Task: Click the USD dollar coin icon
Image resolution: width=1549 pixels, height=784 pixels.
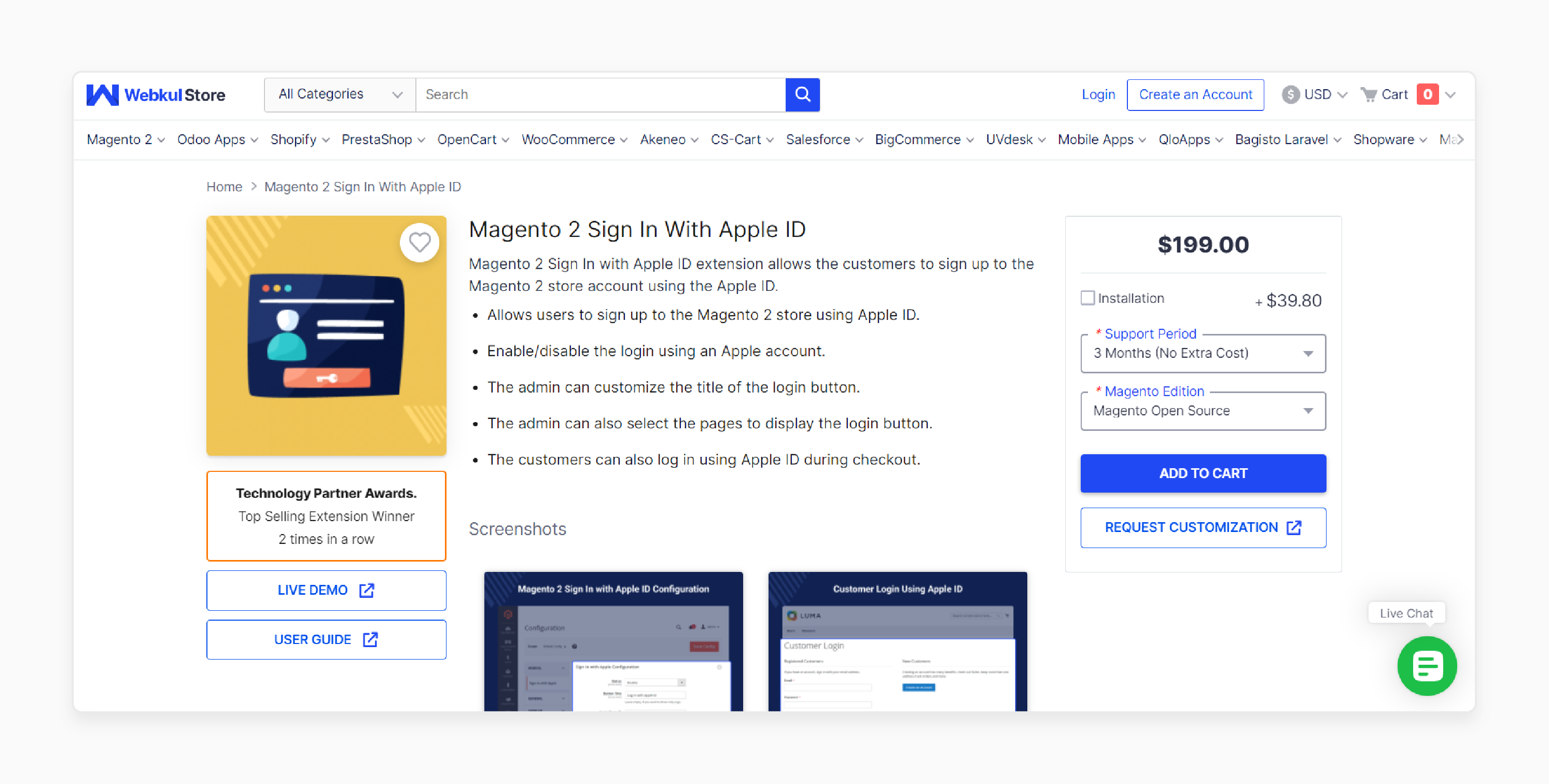Action: [1290, 94]
